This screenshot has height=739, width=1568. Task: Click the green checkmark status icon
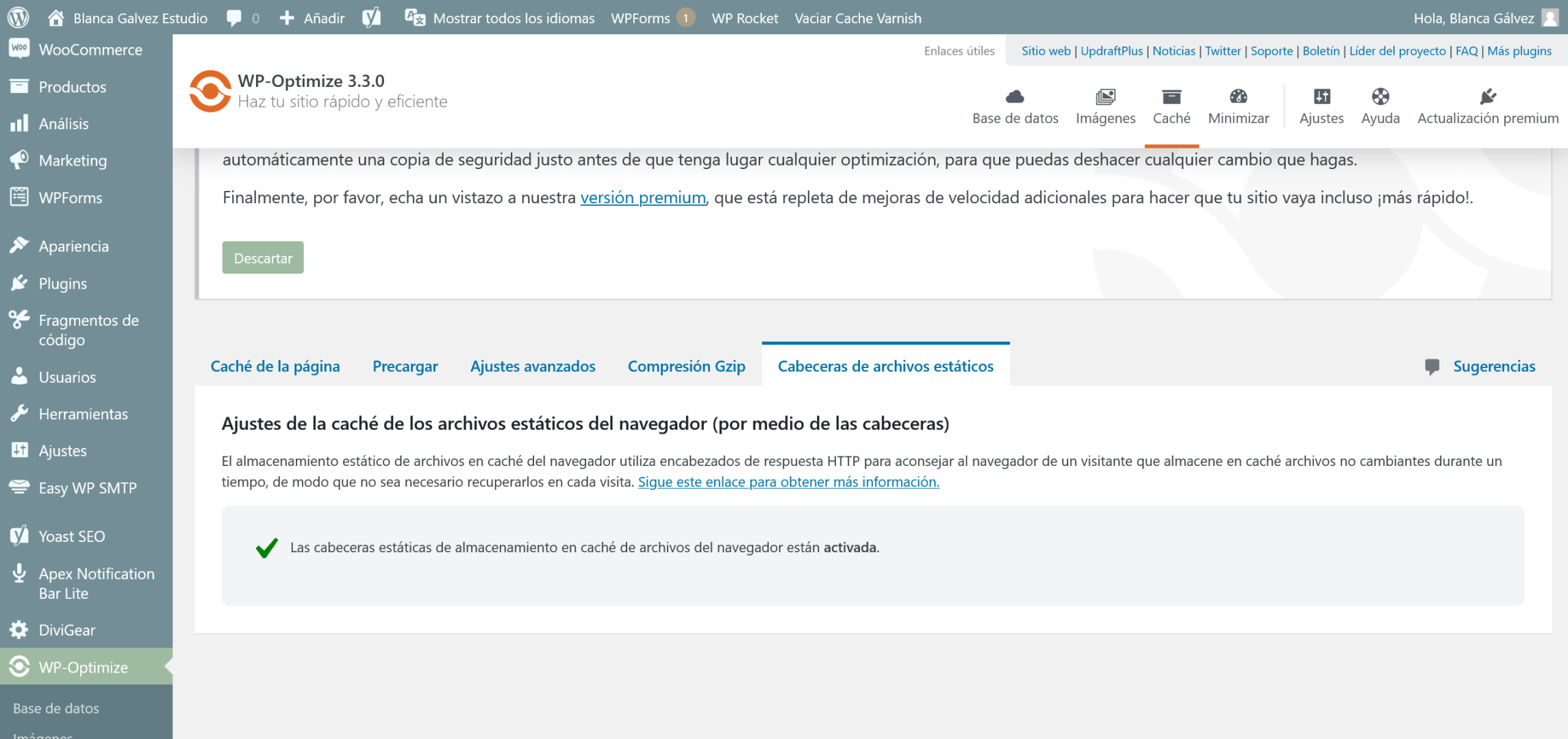[266, 547]
